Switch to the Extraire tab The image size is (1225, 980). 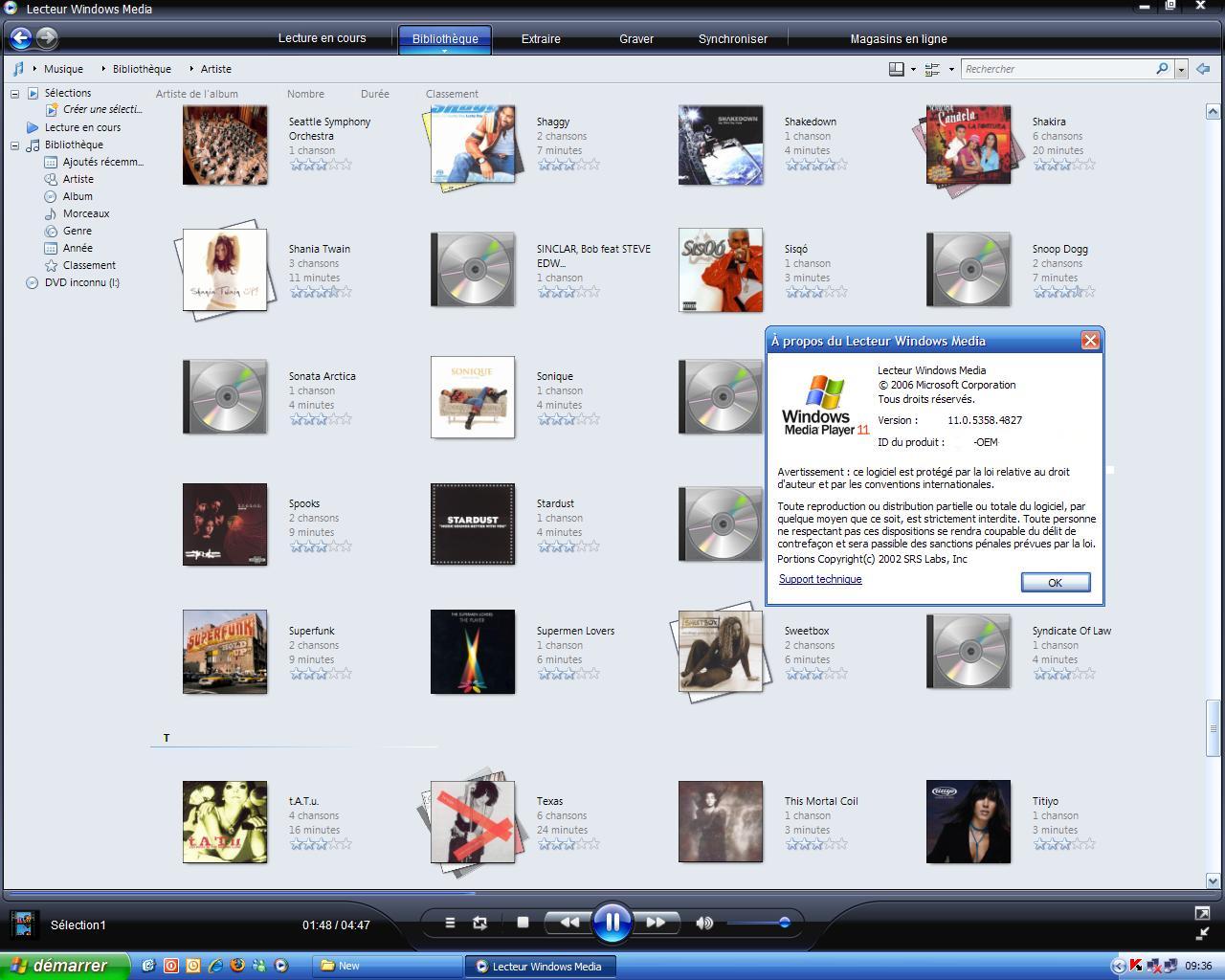[x=541, y=39]
